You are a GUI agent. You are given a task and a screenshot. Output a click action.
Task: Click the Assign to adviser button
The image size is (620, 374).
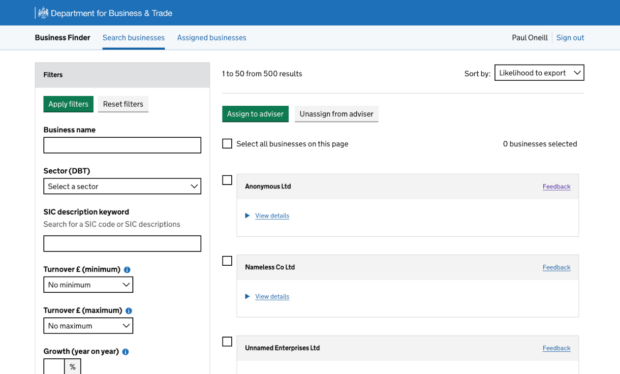tap(255, 114)
